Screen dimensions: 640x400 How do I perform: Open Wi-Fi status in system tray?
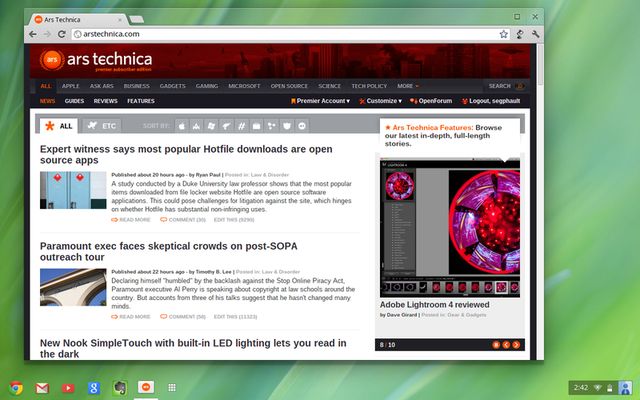pos(597,388)
